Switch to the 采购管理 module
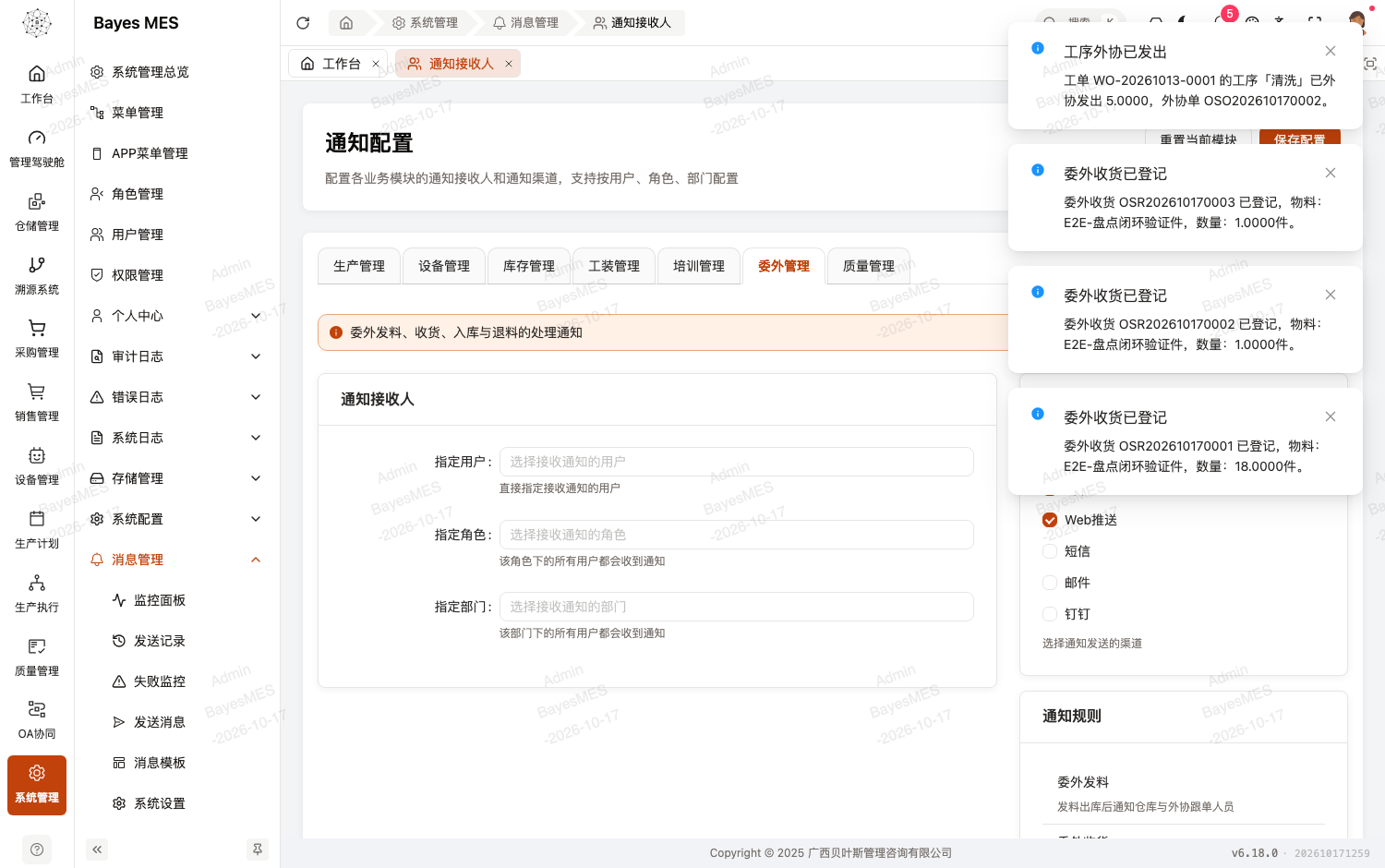The image size is (1385, 868). click(x=37, y=339)
